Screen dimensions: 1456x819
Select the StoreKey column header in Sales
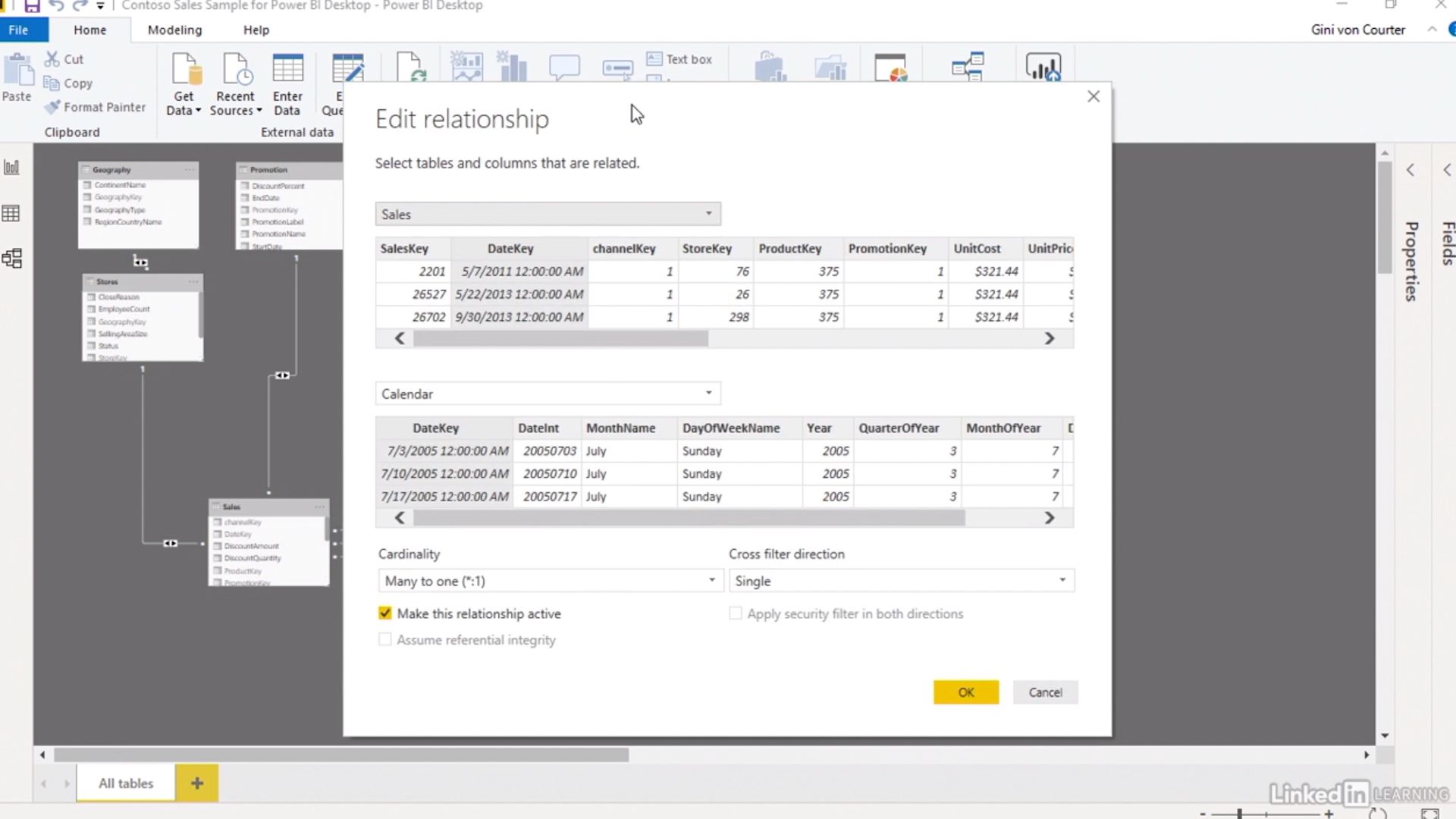707,248
